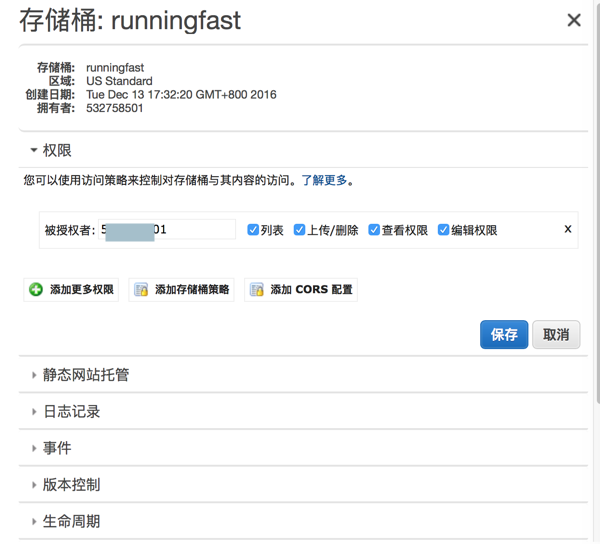The width and height of the screenshot is (600, 544).
Task: Click the vertical scrollbar on right edge
Action: coord(598,202)
